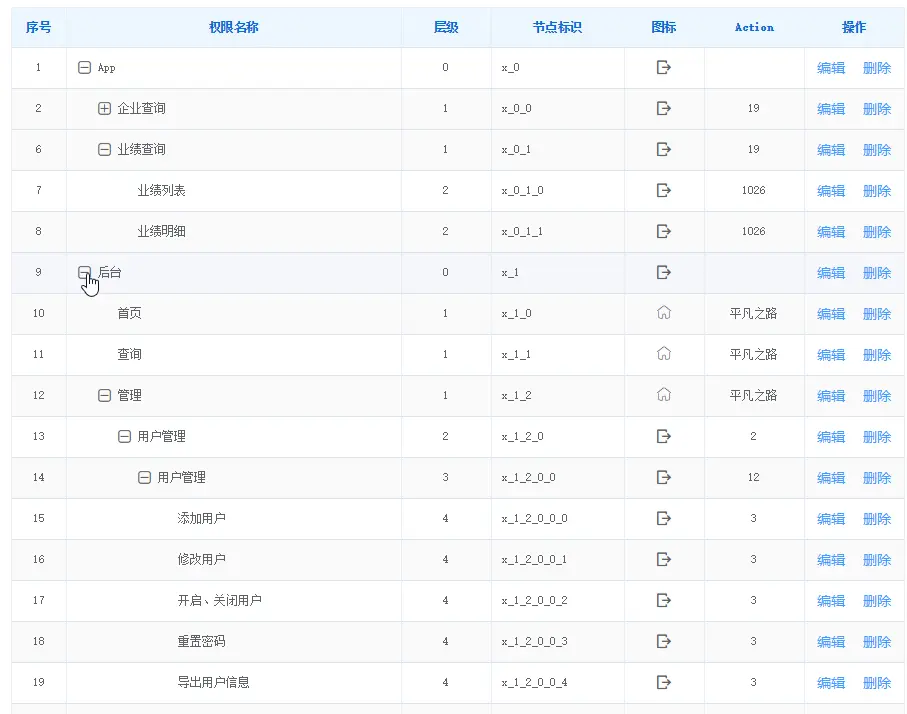Delete the 添加用户 row

pyautogui.click(x=877, y=520)
